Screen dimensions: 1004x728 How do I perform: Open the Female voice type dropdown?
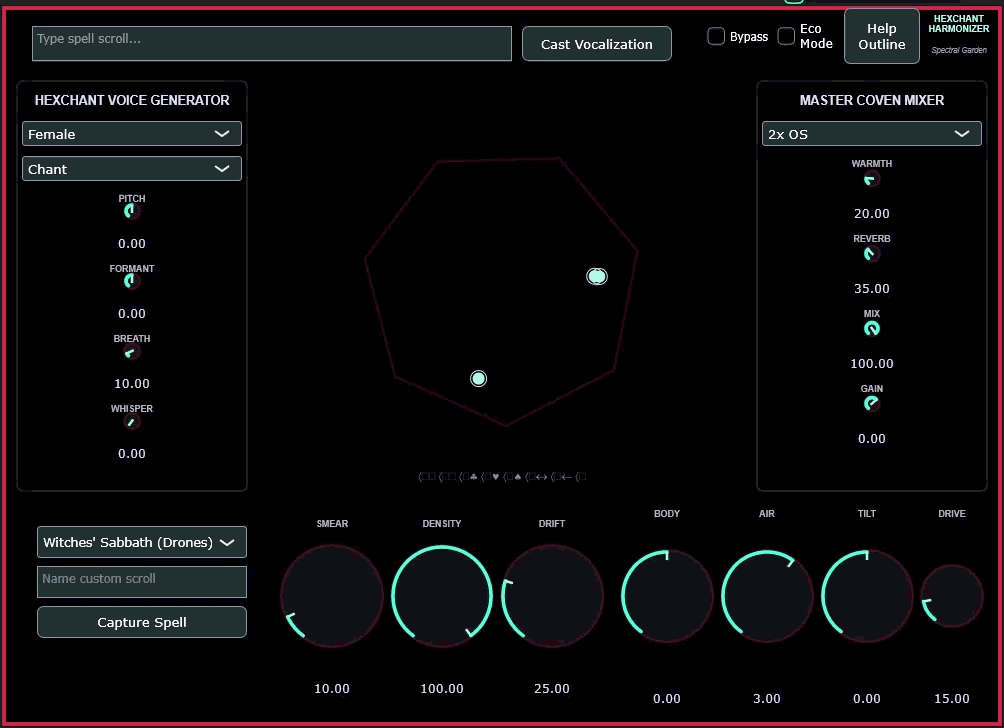[132, 134]
